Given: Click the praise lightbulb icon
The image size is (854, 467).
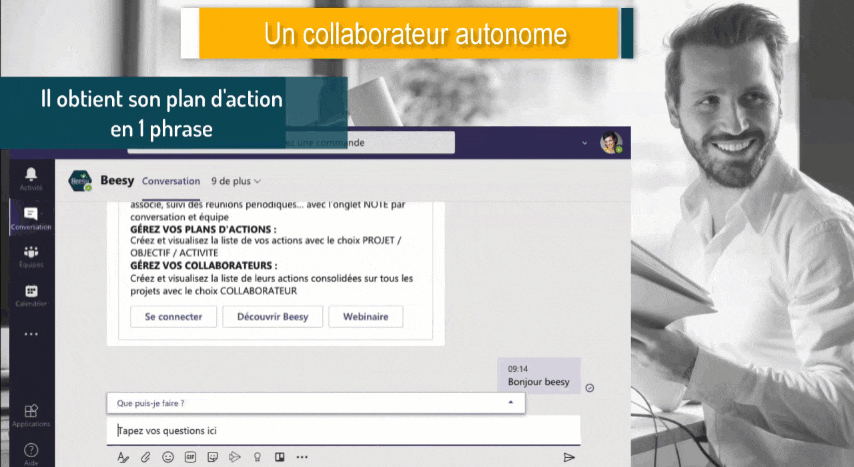Looking at the screenshot, I should [x=257, y=457].
